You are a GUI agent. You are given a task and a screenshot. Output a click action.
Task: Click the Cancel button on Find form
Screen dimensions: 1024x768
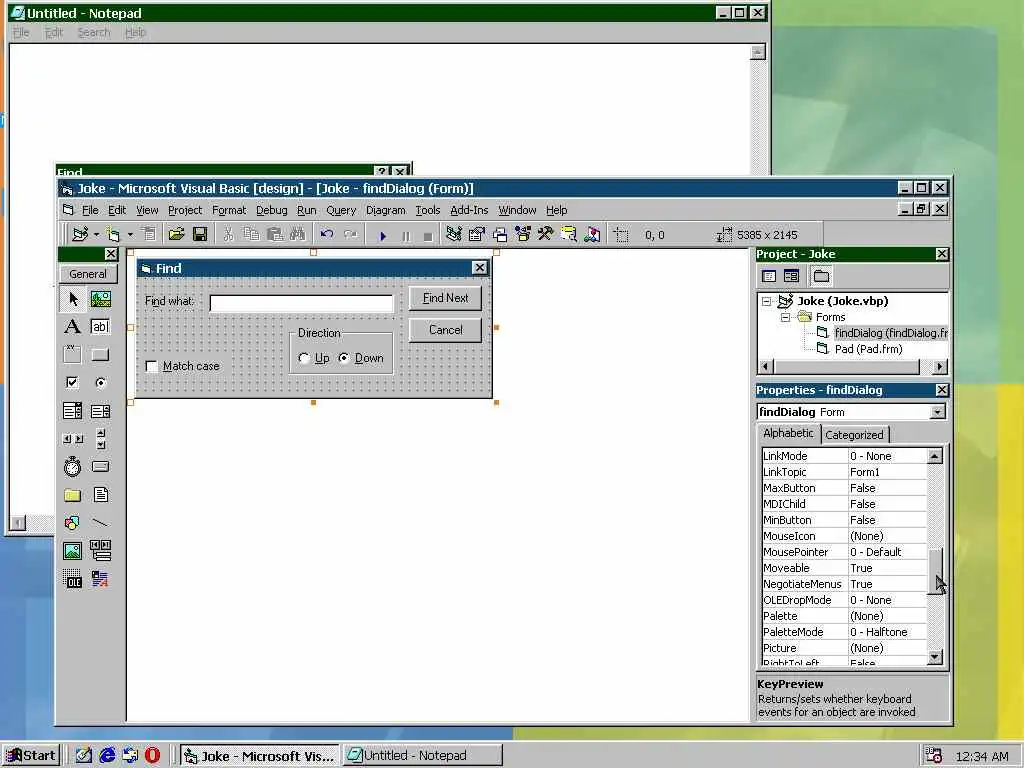(x=445, y=330)
